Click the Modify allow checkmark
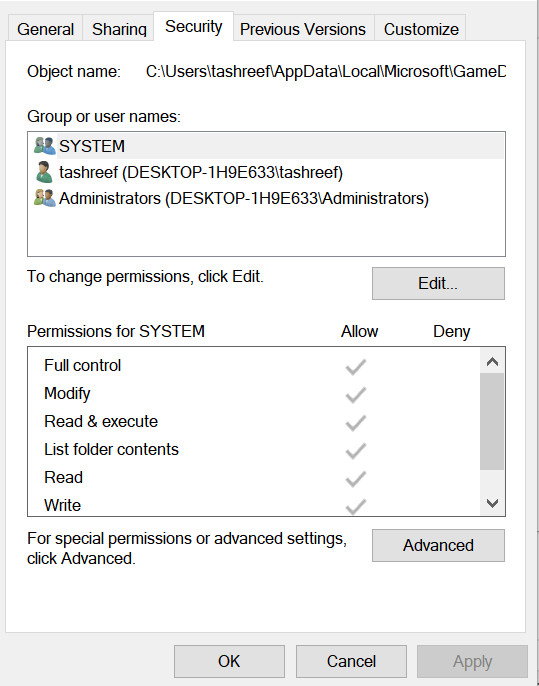Viewport: 539px width, 686px height. 356,395
